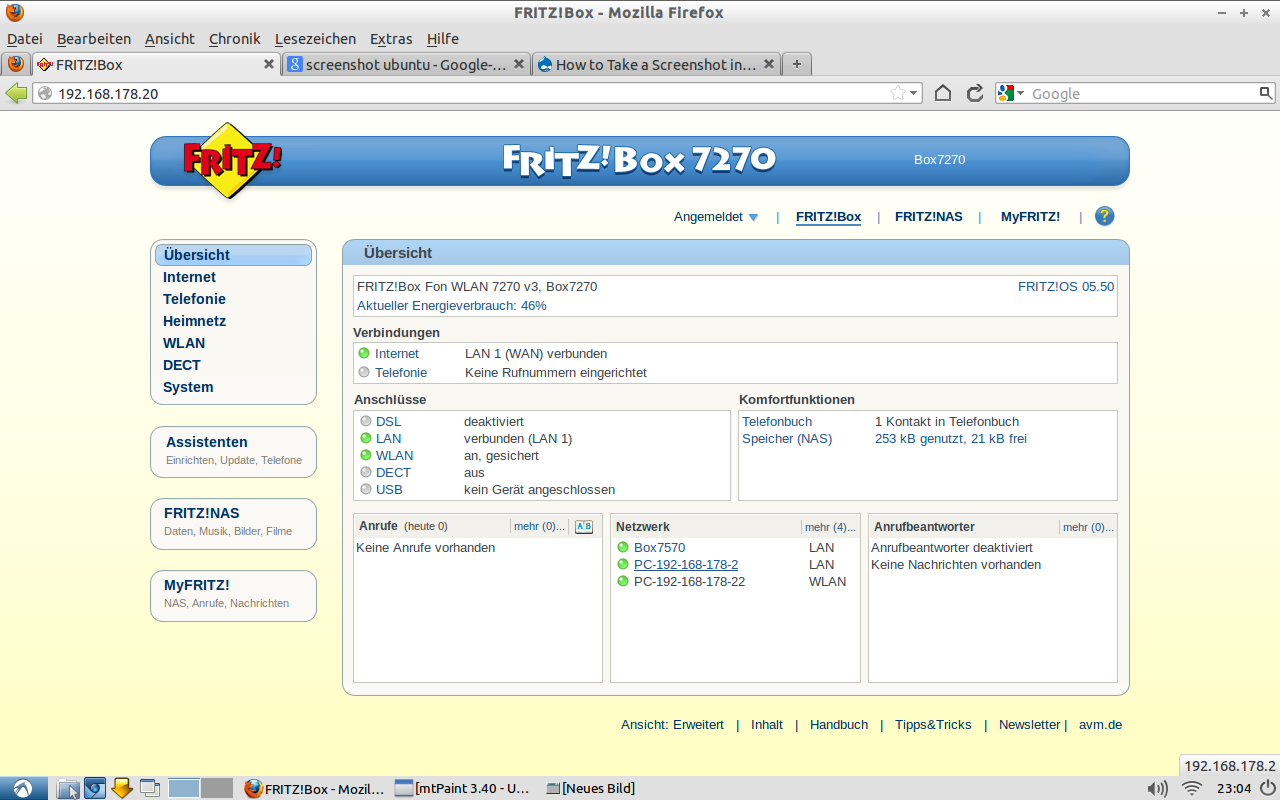Open the Box7570 network device

point(660,548)
